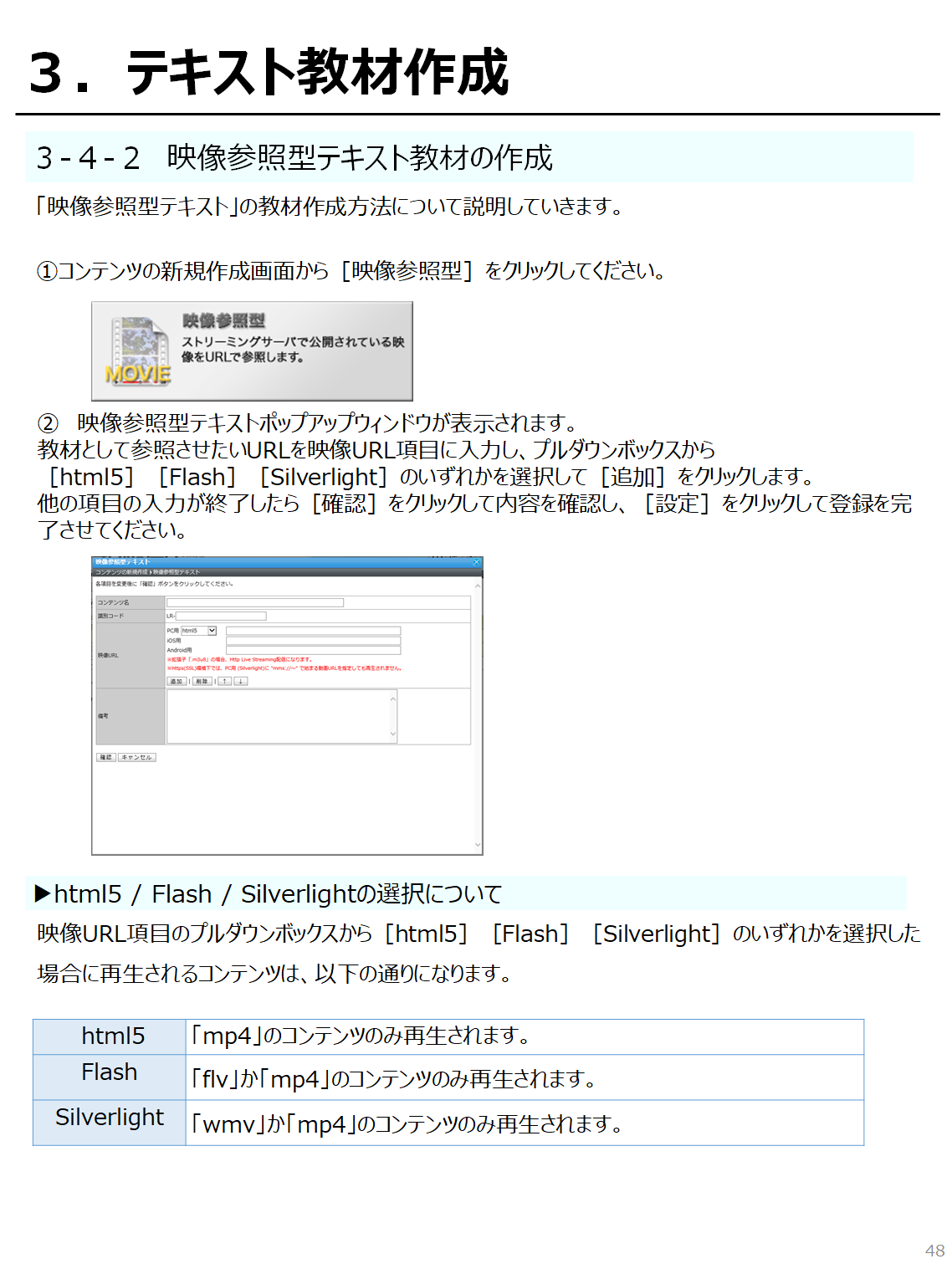
Task: Click the PC用 video URL field
Action: [x=313, y=631]
